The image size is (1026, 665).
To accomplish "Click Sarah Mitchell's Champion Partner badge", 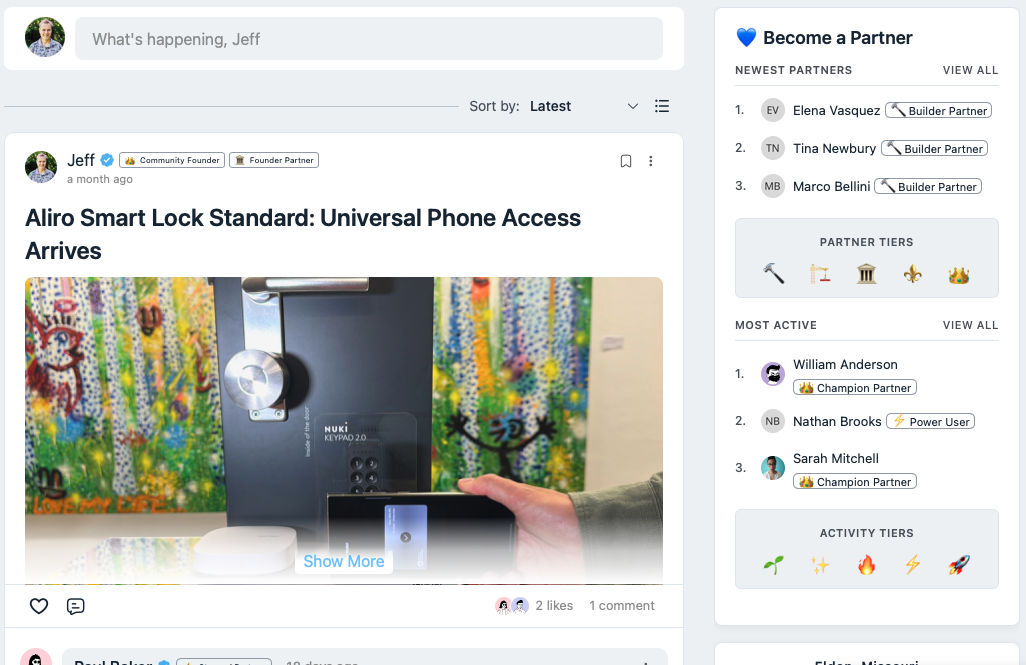I will (855, 482).
